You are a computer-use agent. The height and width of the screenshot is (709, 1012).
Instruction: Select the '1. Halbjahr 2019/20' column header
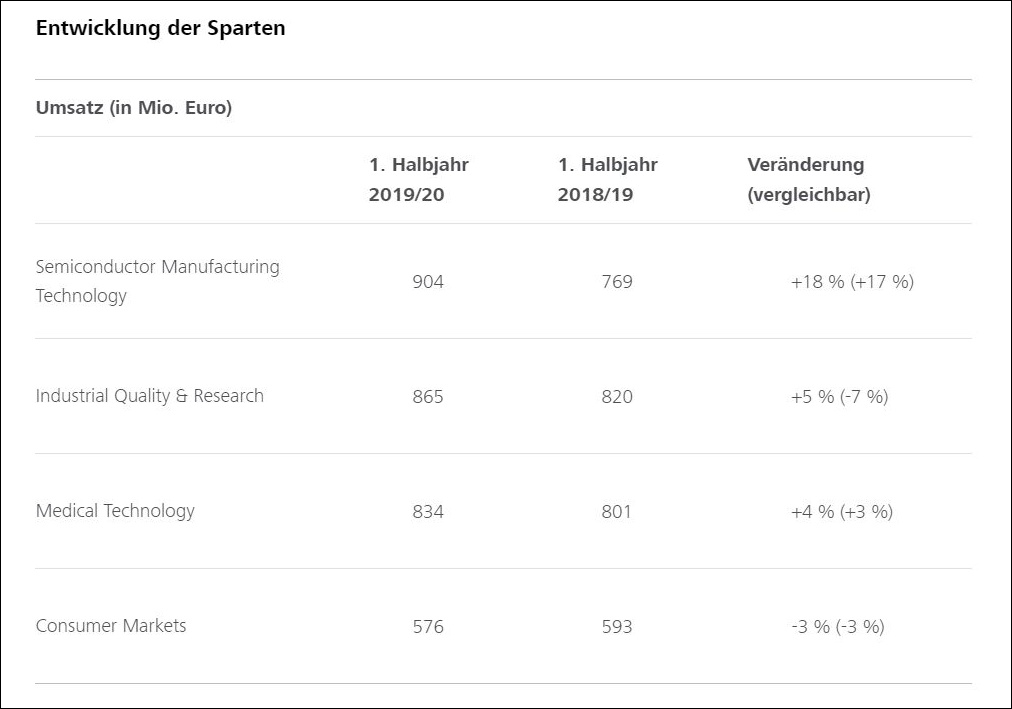click(x=418, y=180)
